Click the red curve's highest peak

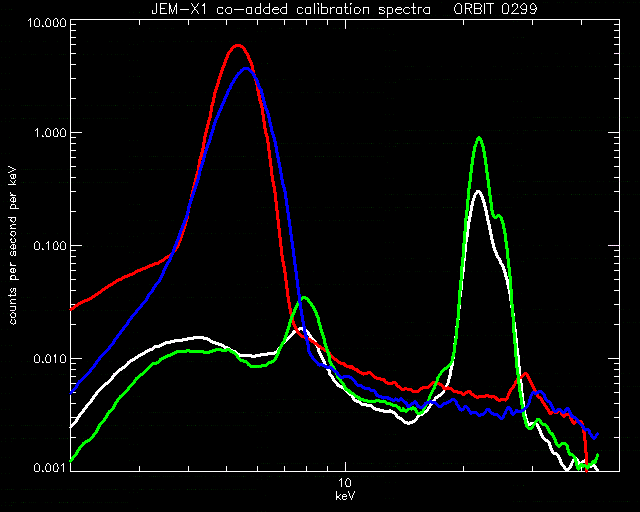[x=238, y=46]
